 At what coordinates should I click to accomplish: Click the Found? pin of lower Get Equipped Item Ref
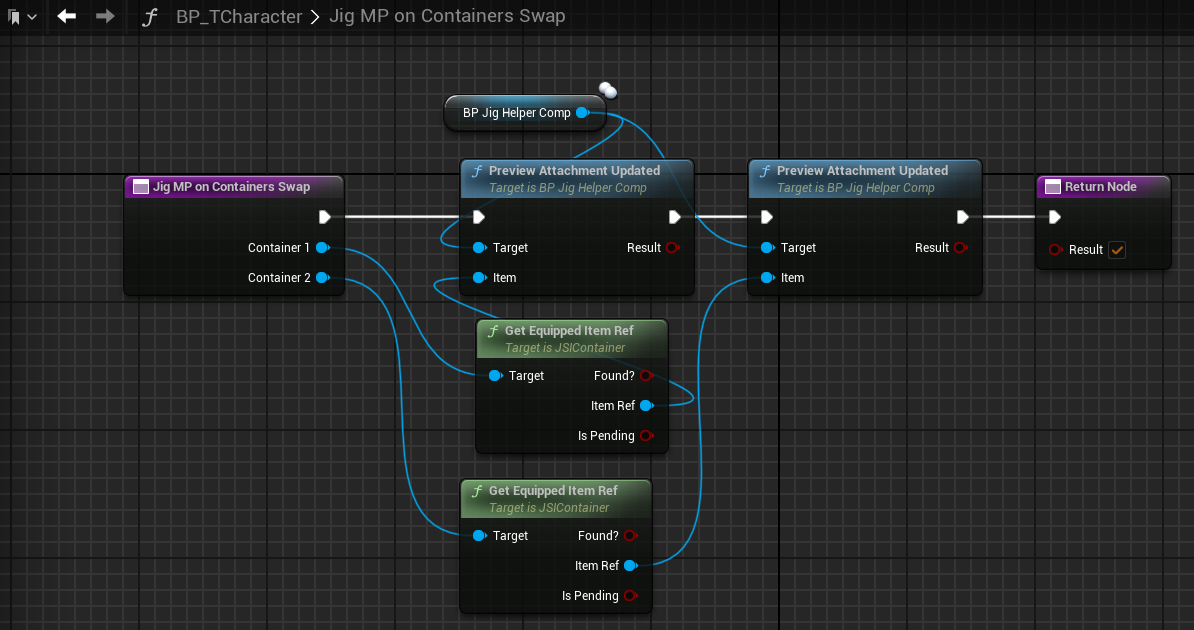(631, 536)
